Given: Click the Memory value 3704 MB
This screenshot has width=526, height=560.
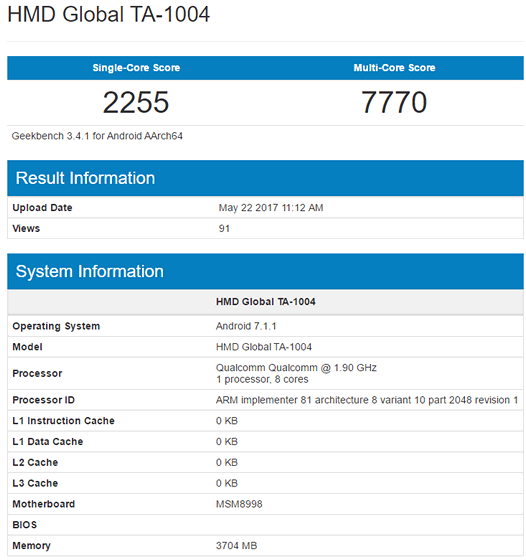Looking at the screenshot, I should 236,546.
